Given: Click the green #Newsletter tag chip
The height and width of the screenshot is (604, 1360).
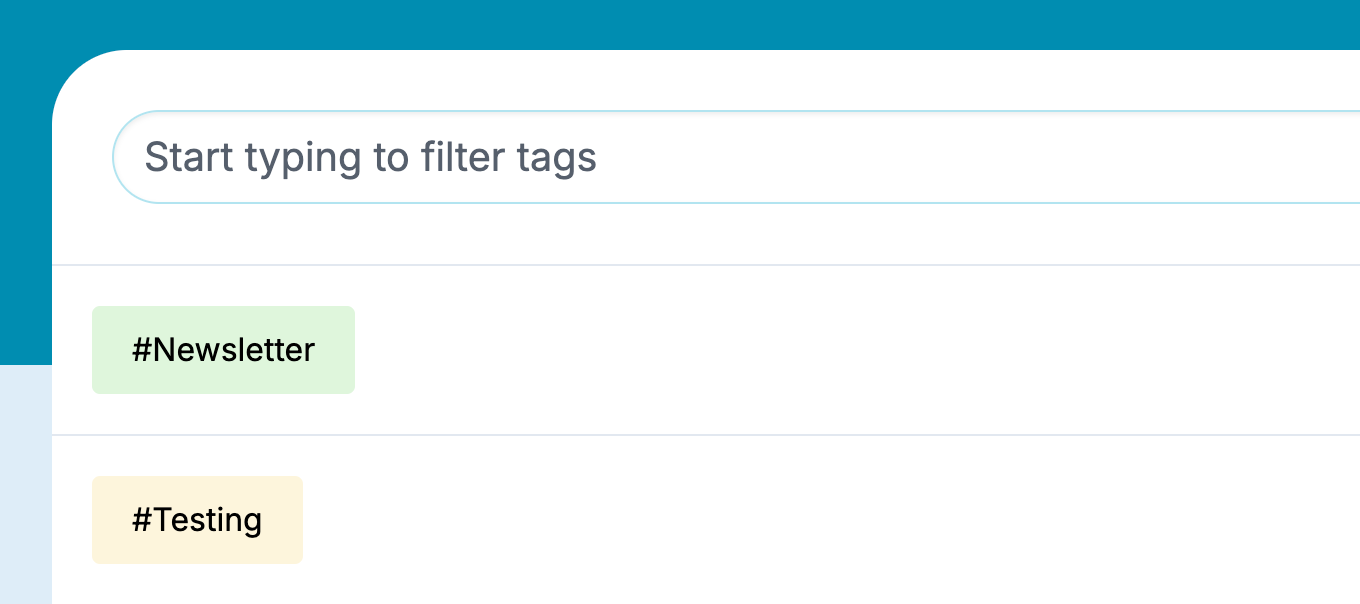Looking at the screenshot, I should pyautogui.click(x=223, y=349).
